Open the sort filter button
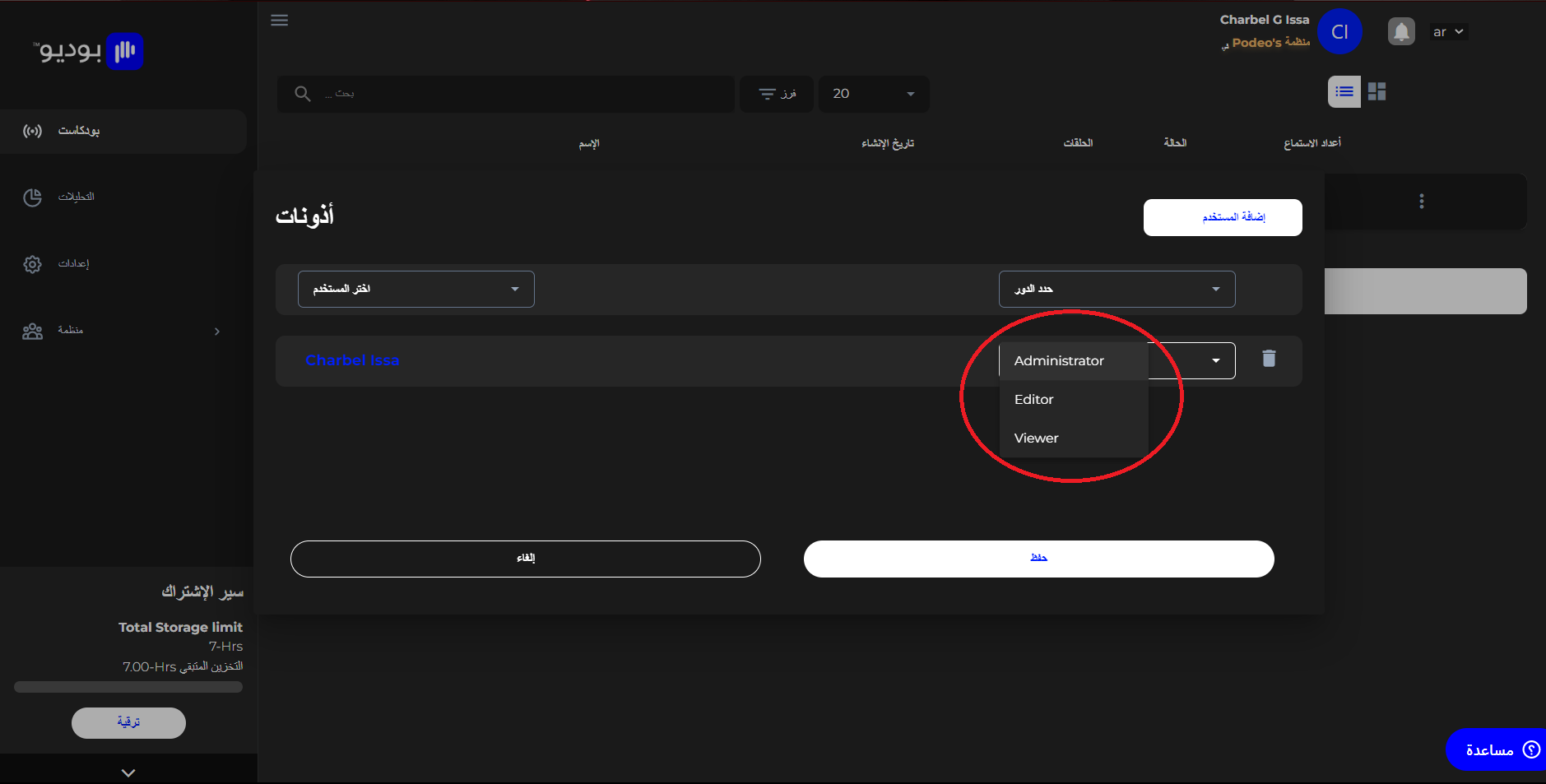The height and width of the screenshot is (784, 1546). (777, 94)
